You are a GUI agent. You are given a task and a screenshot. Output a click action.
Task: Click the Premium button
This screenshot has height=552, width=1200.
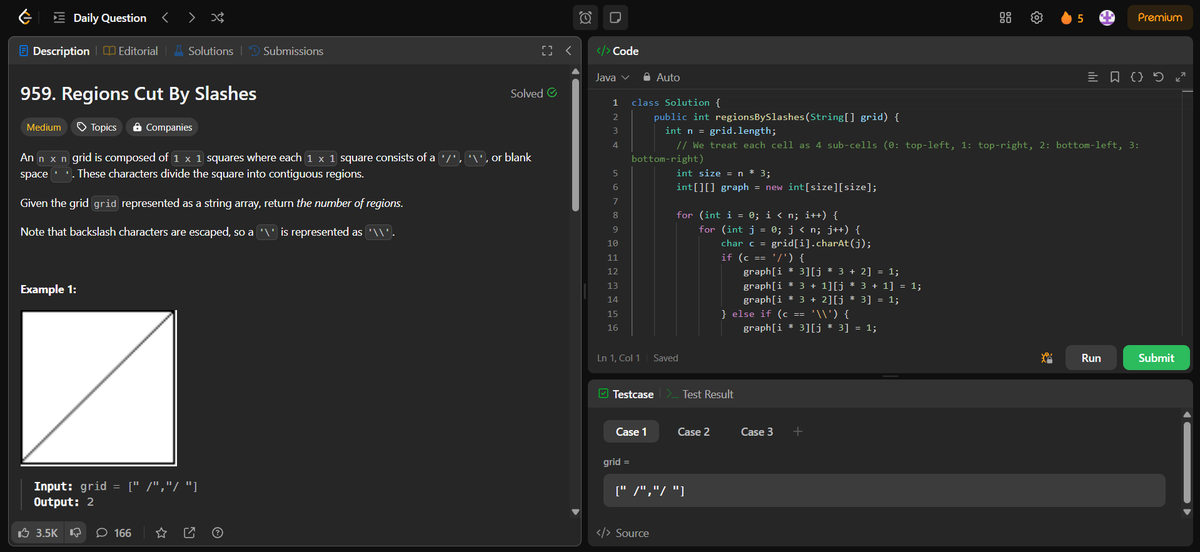click(1159, 18)
